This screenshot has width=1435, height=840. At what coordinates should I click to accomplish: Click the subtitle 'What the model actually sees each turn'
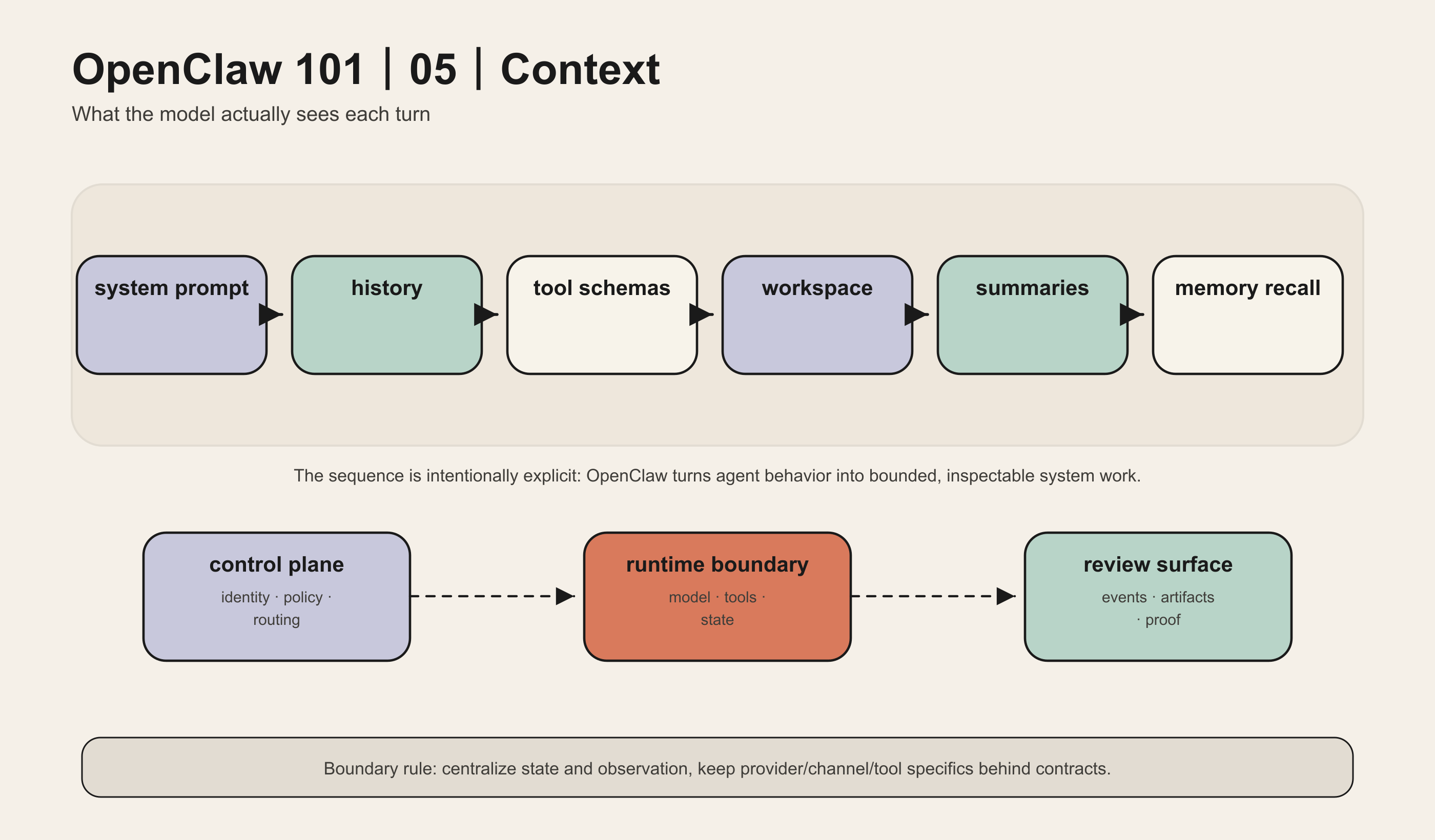[251, 114]
